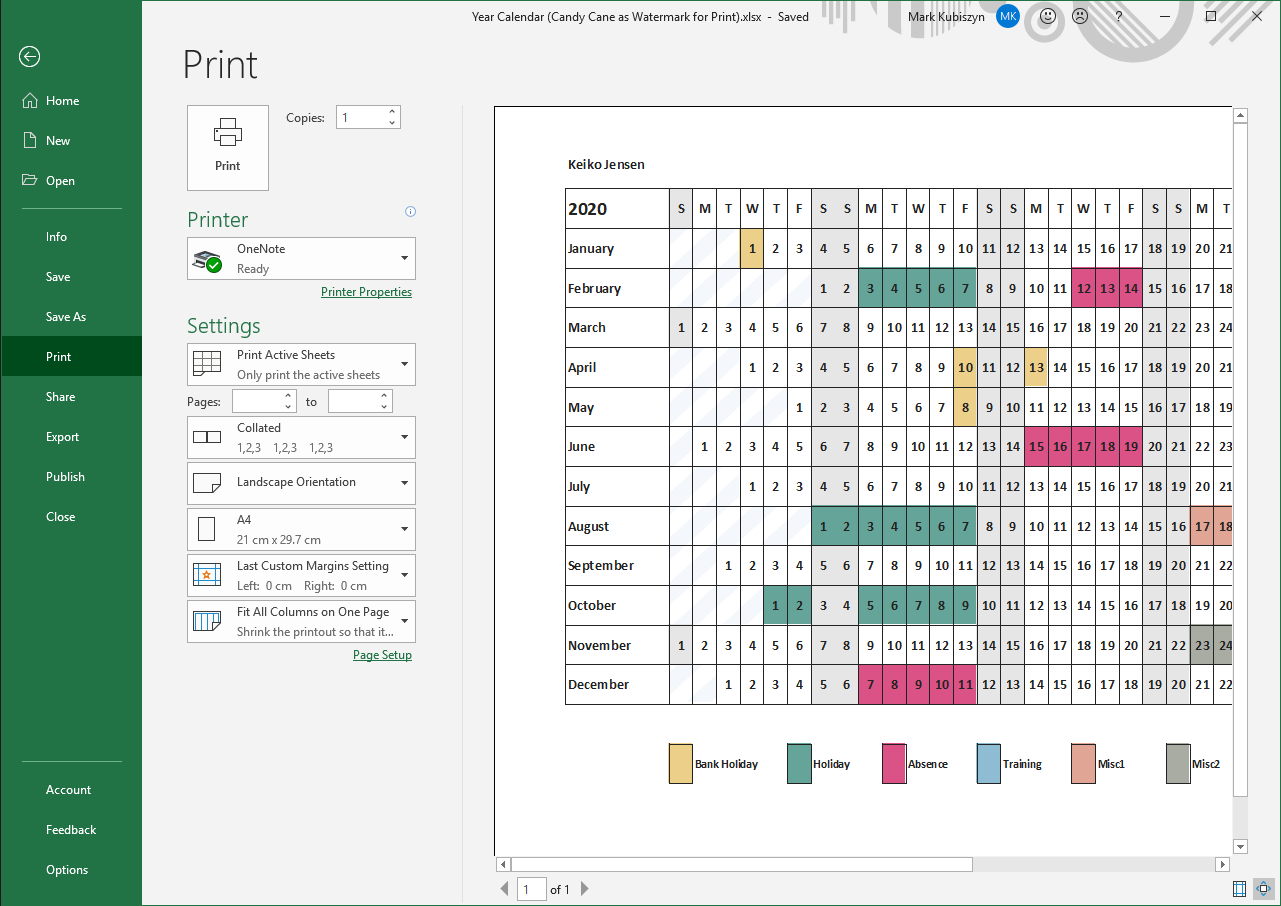1281x906 pixels.
Task: Increase the number of copies
Action: click(x=392, y=112)
